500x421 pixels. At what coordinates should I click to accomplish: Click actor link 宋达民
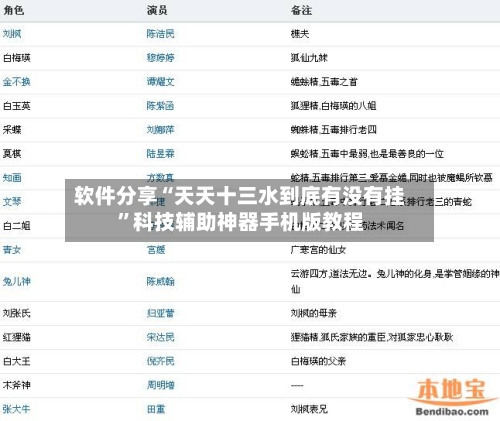160,337
